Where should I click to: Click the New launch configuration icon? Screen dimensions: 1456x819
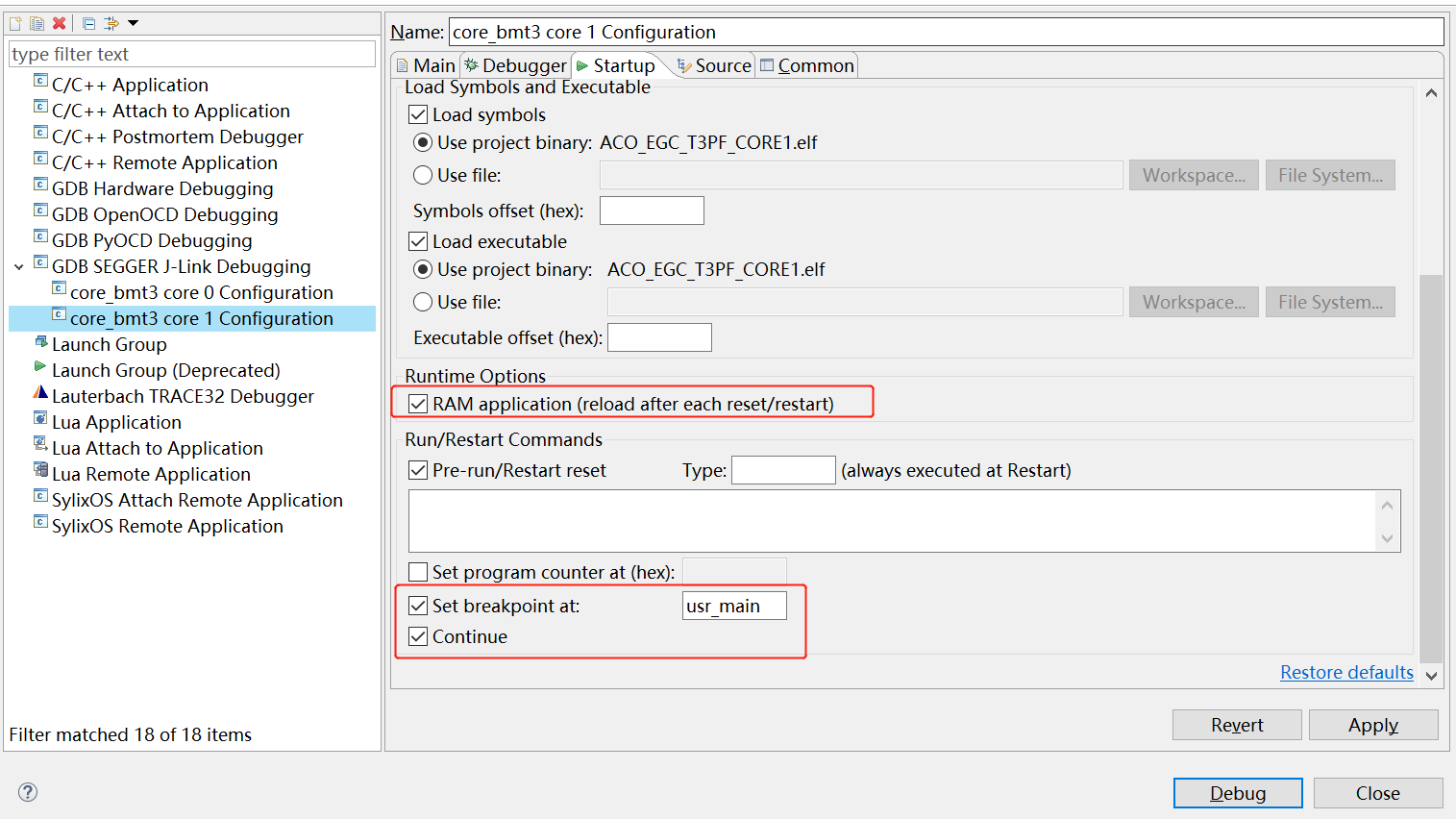click(x=15, y=23)
